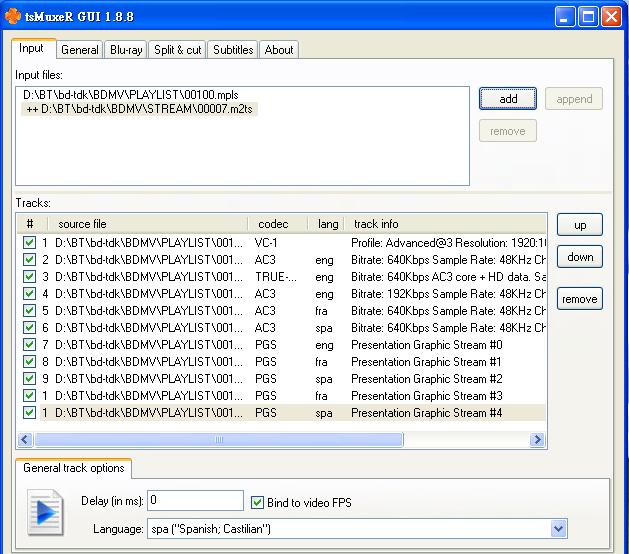629x554 pixels.
Task: Toggle Bind to video FPS checkbox
Action: coord(257,503)
